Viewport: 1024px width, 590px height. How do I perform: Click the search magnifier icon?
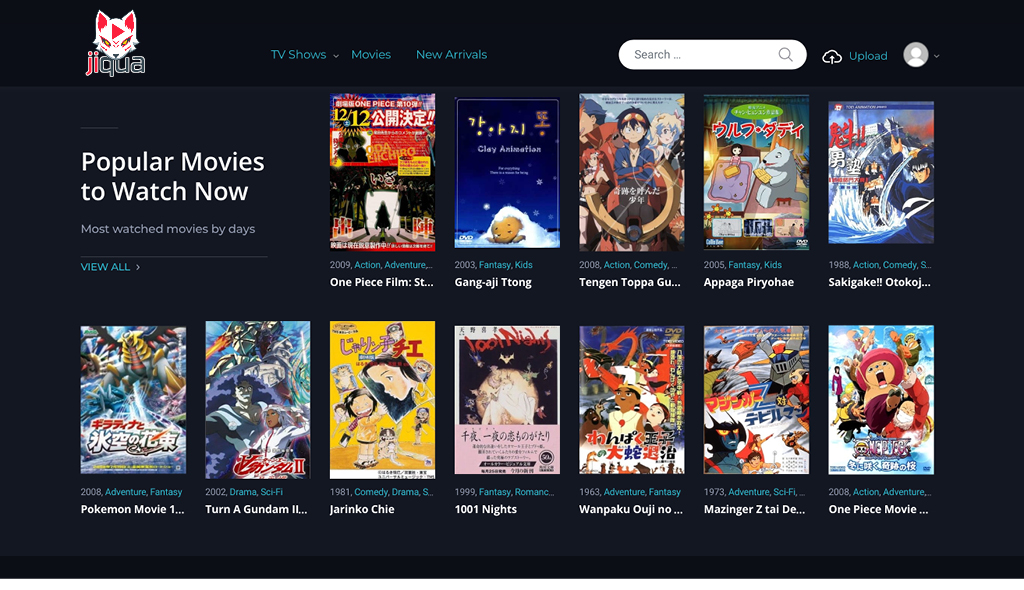(x=785, y=55)
